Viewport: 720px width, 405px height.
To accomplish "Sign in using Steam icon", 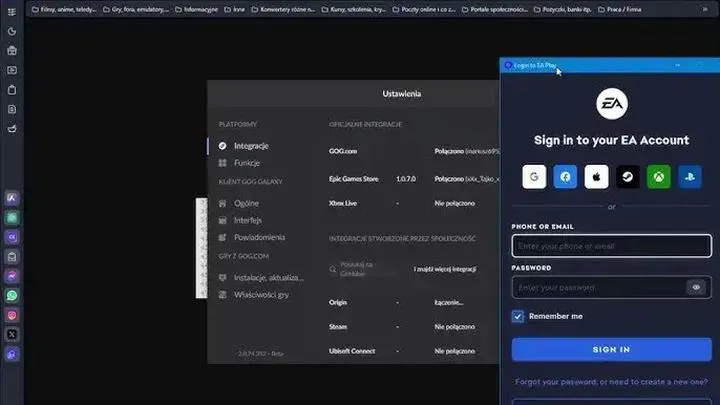I will (627, 177).
